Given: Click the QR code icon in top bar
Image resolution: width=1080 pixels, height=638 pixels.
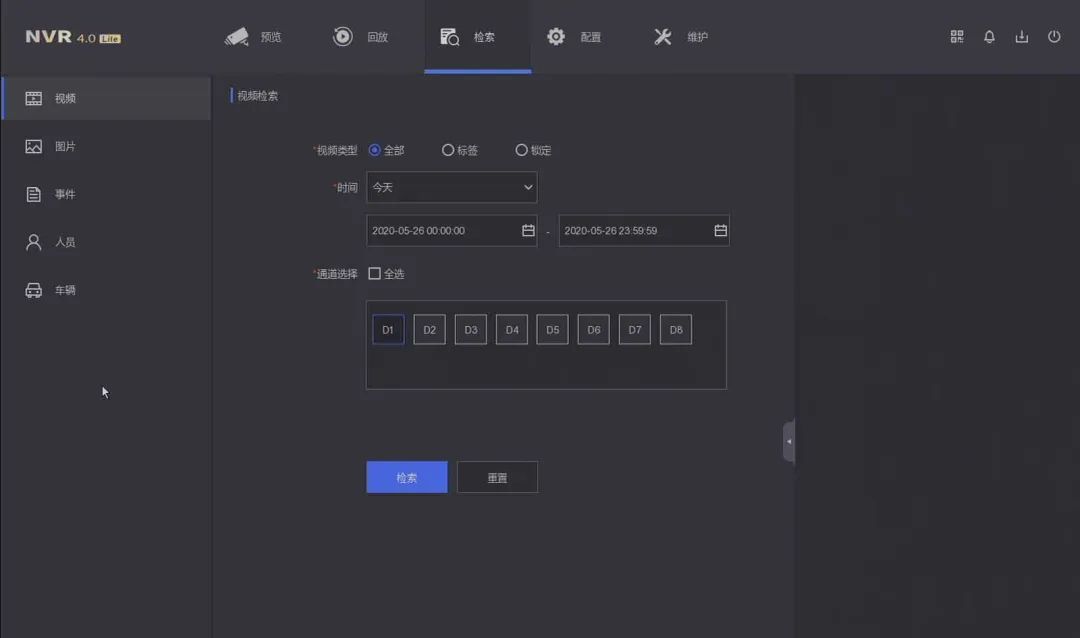Looking at the screenshot, I should (x=957, y=37).
